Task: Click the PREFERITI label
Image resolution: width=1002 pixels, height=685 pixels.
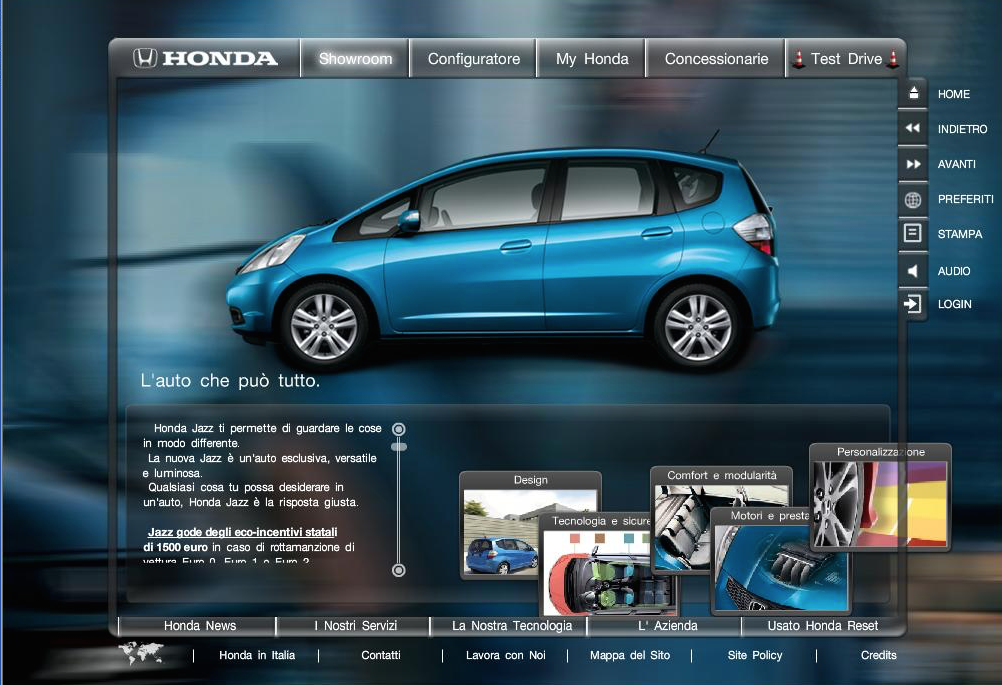Action: point(966,199)
